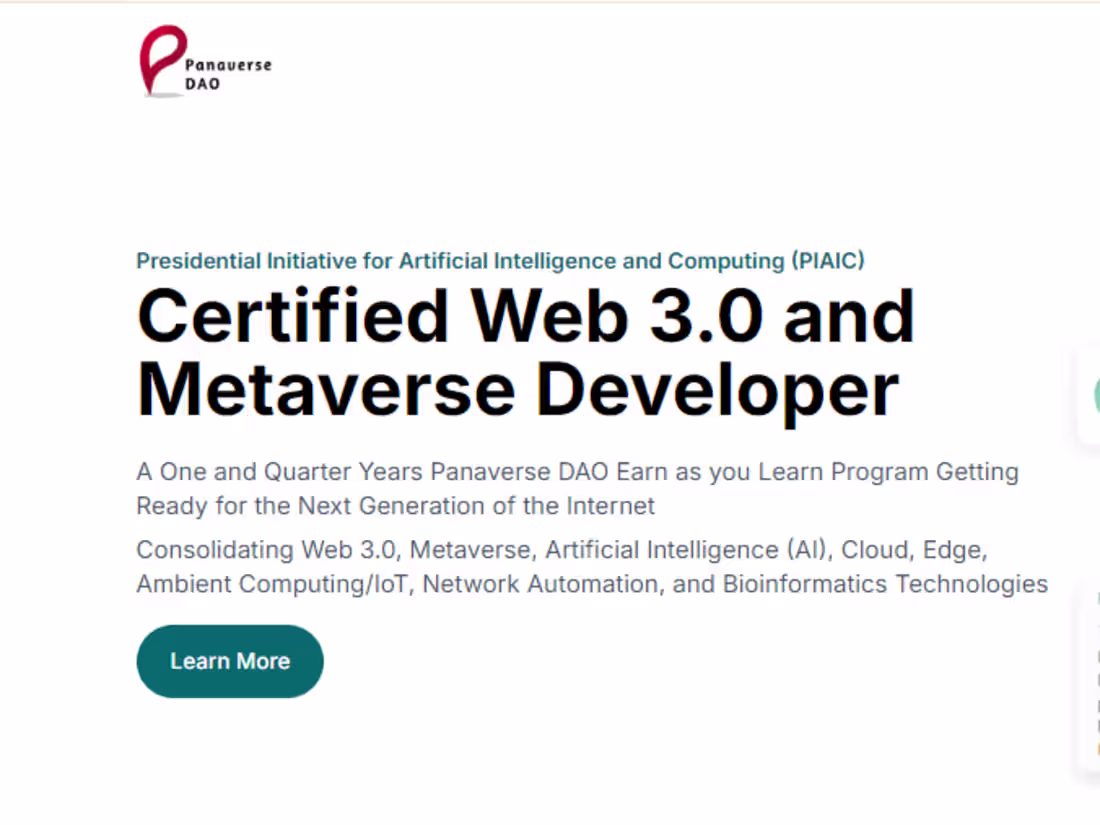Click the page header area above the logo

(550, 15)
